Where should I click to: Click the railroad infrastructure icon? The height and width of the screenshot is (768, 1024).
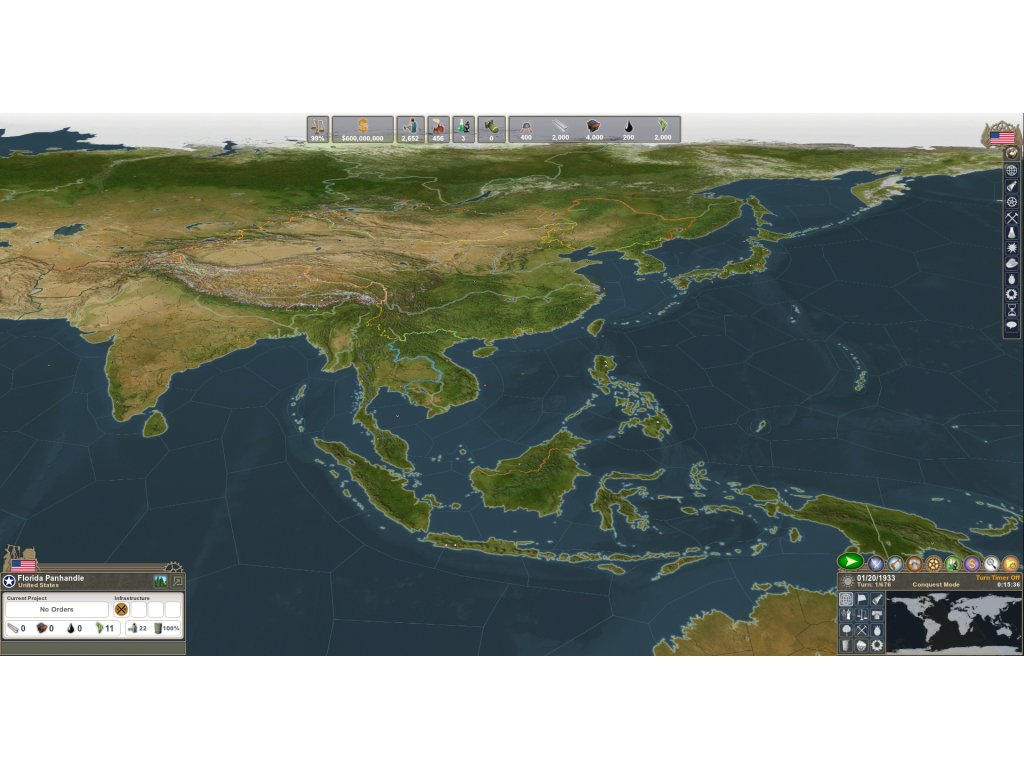coord(122,609)
